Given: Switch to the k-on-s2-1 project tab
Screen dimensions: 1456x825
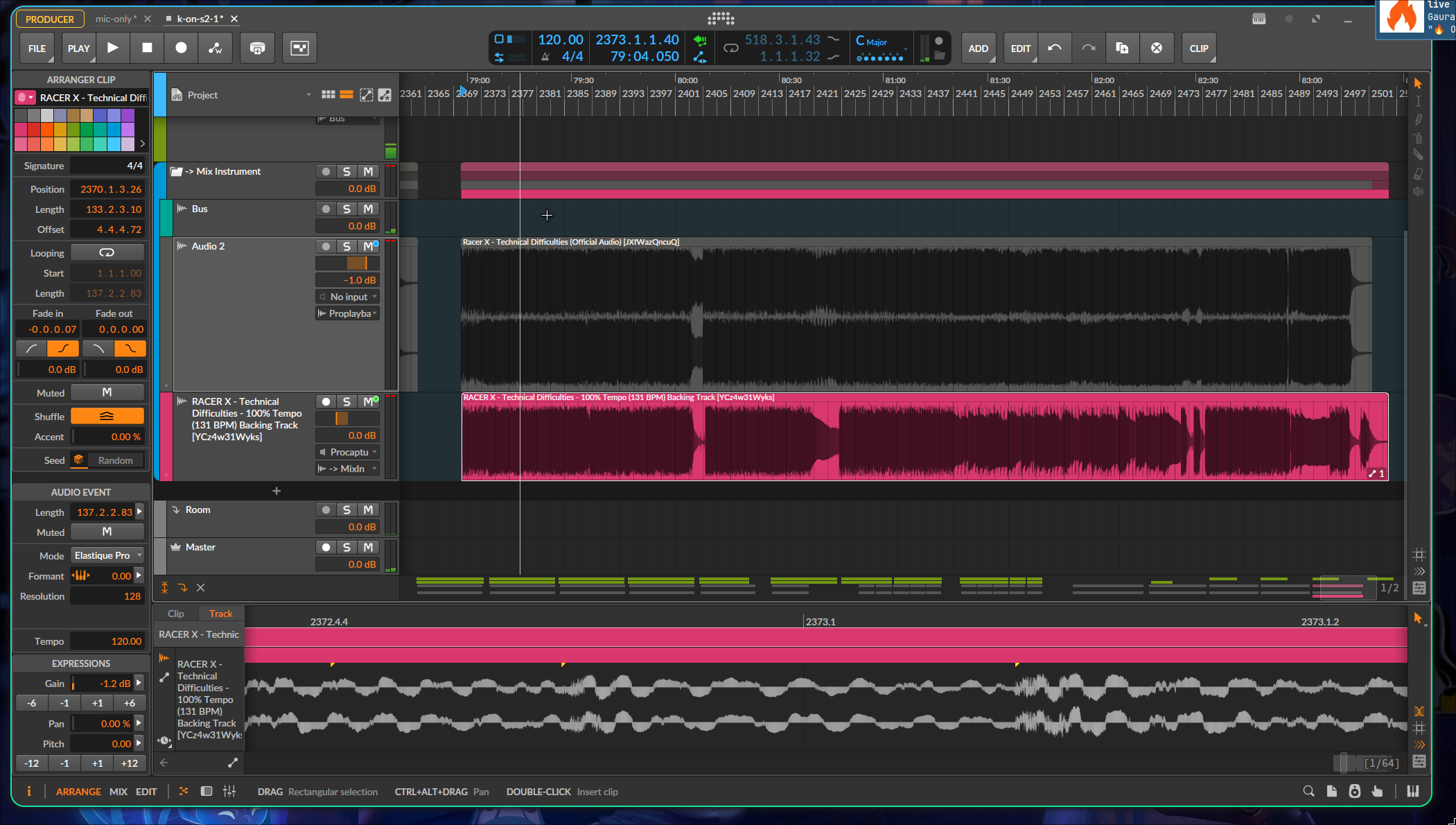Looking at the screenshot, I should click(200, 19).
